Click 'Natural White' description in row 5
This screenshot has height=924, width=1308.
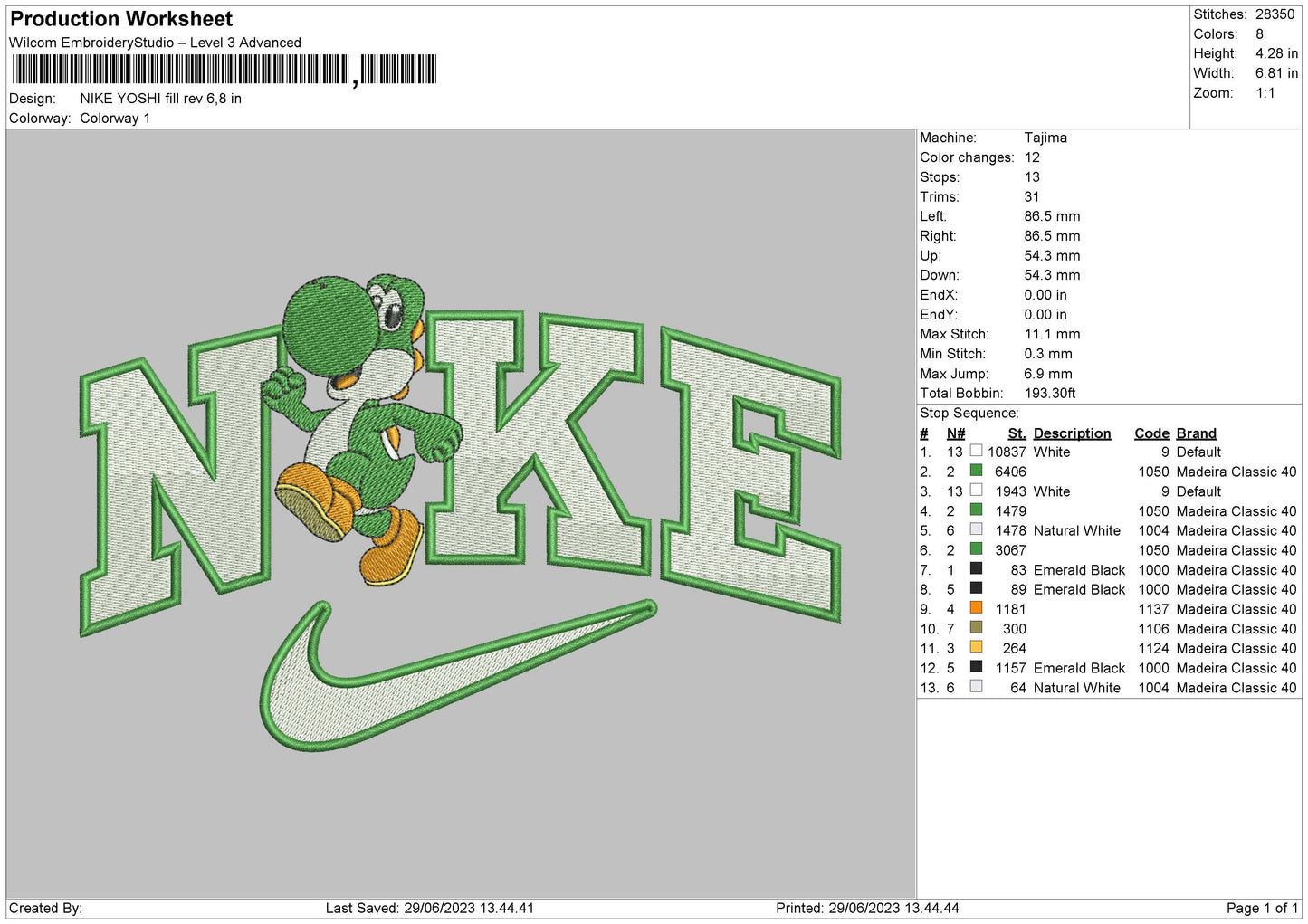point(1077,531)
